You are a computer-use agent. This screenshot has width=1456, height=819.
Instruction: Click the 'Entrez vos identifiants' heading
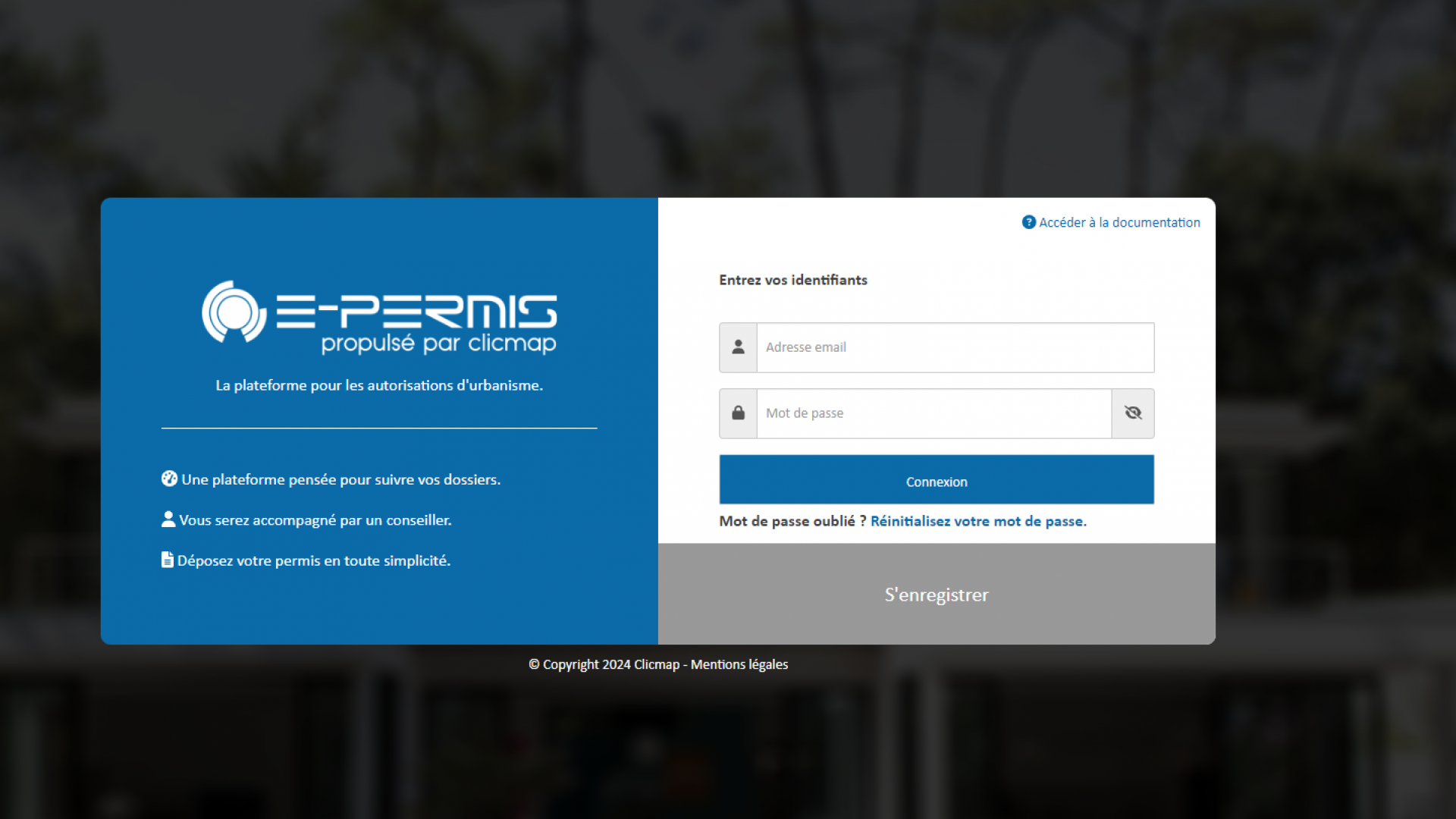coord(793,280)
